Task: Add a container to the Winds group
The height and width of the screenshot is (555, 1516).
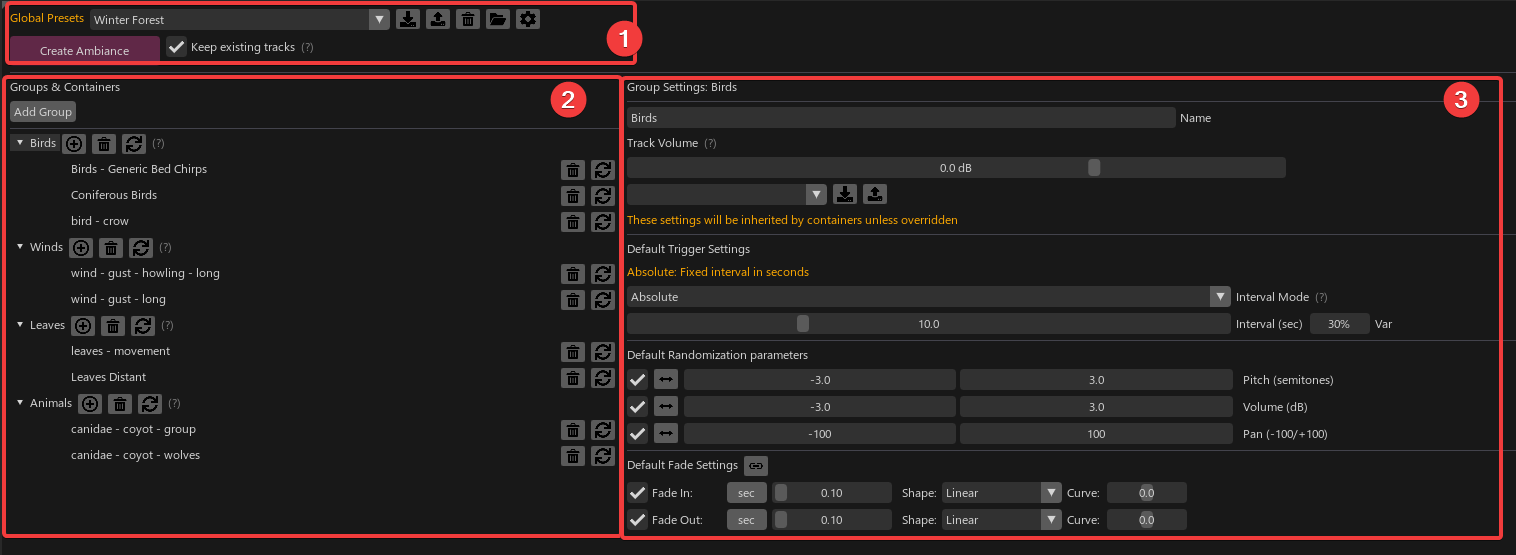Action: pyautogui.click(x=81, y=247)
